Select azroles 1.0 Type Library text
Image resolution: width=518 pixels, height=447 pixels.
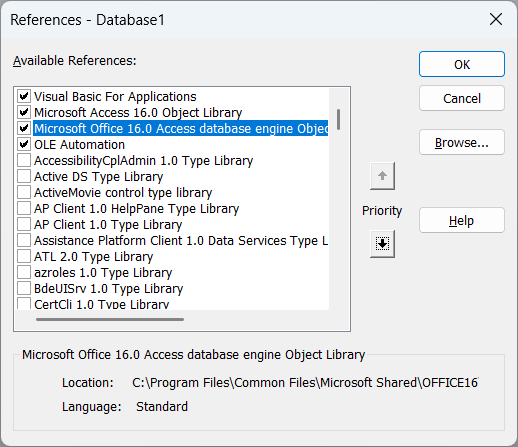tap(103, 273)
